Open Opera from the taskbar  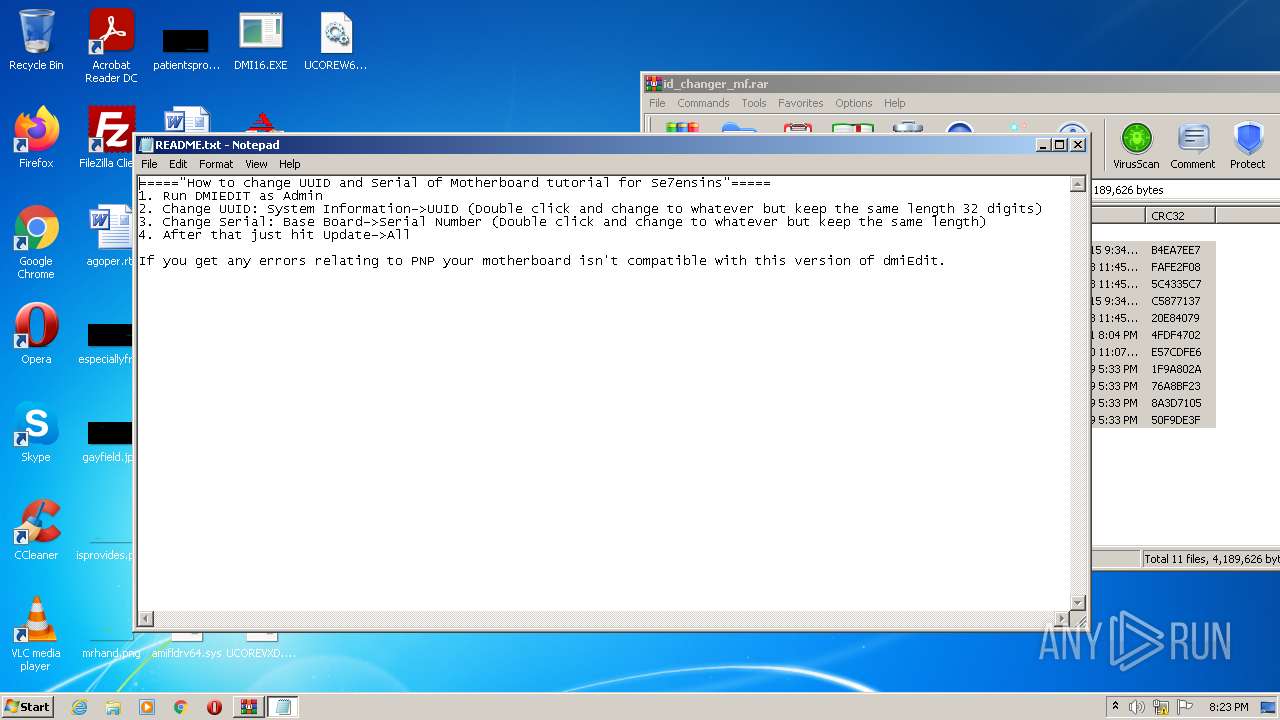[x=214, y=707]
